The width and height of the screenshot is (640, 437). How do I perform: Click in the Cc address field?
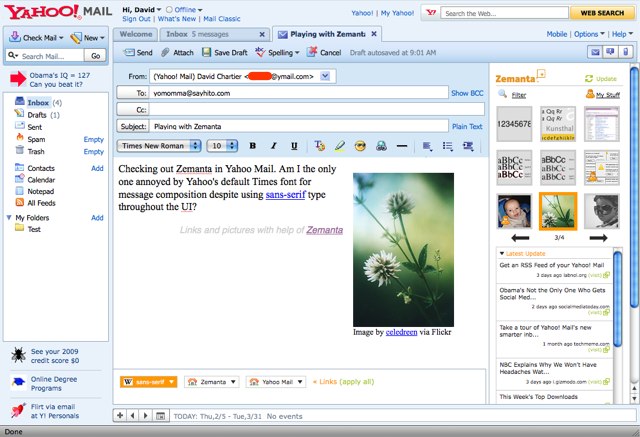click(317, 110)
